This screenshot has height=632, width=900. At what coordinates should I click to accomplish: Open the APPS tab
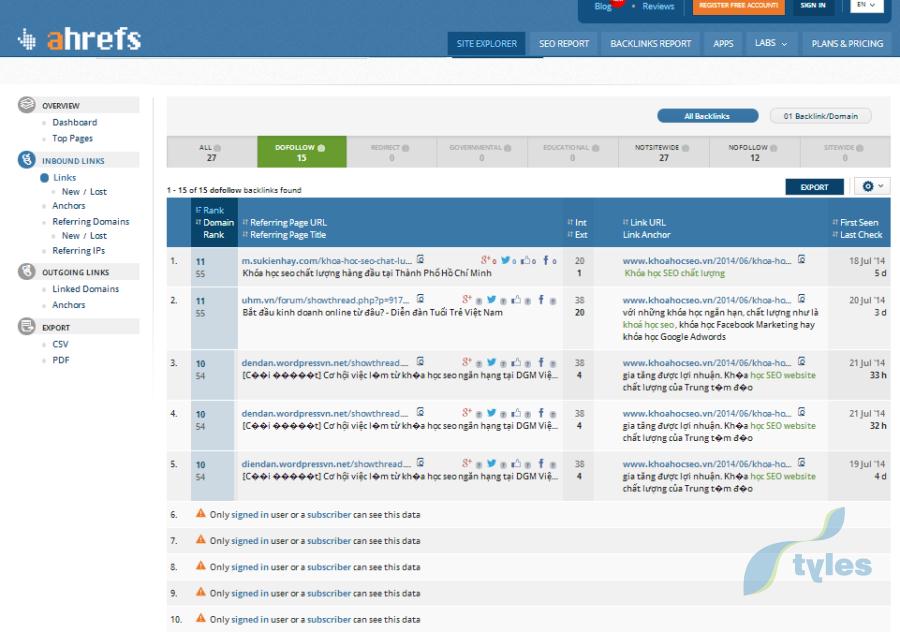723,44
